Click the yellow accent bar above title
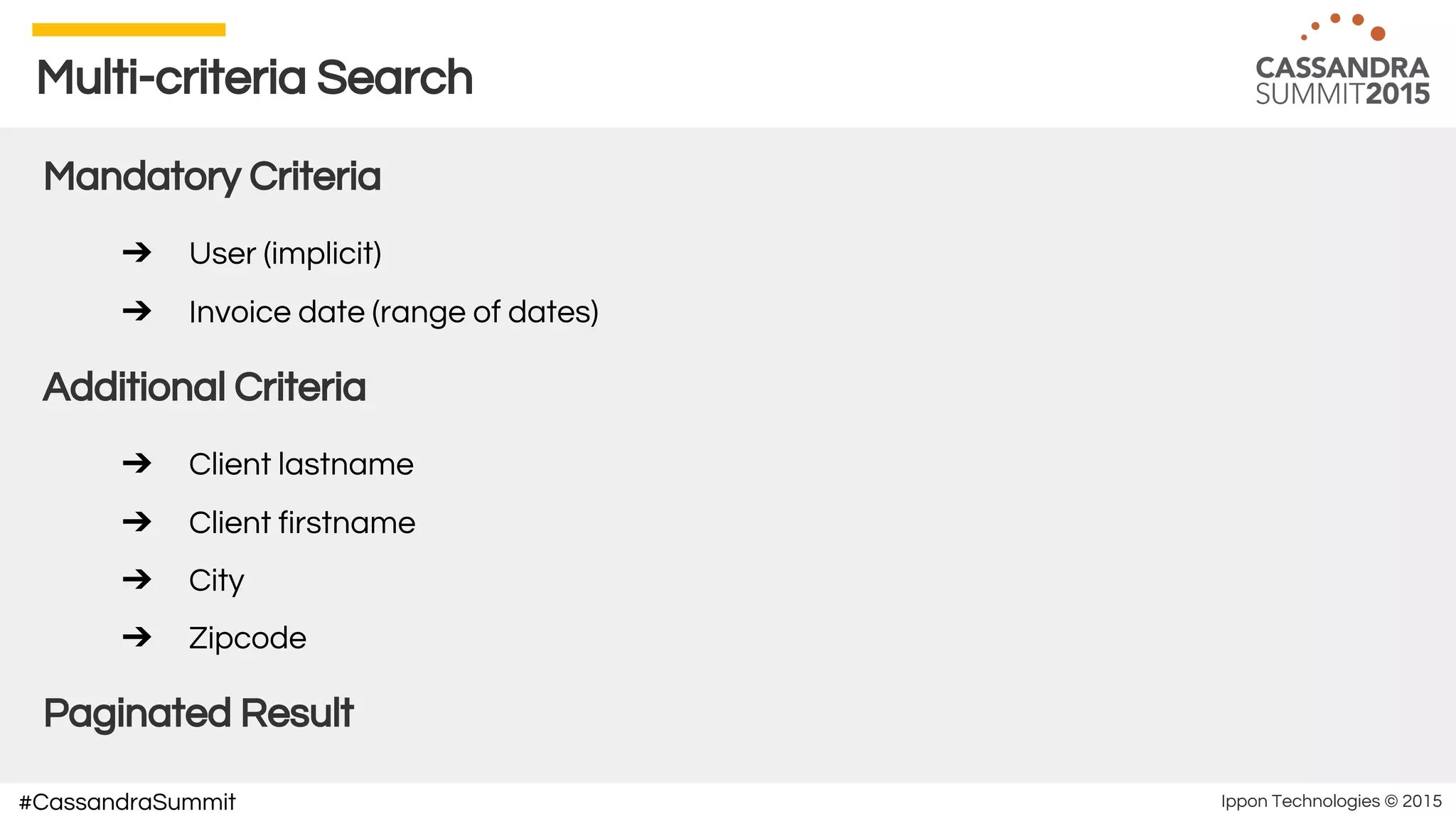The image size is (1456, 819). (x=129, y=30)
